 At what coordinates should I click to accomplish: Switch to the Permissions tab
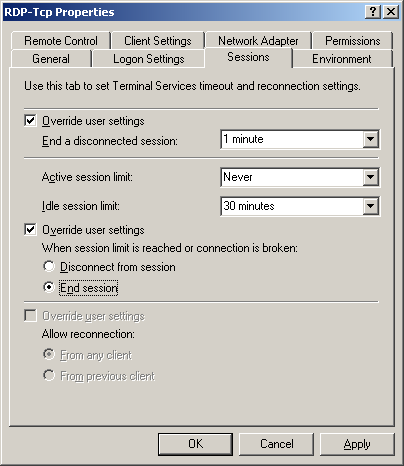353,41
